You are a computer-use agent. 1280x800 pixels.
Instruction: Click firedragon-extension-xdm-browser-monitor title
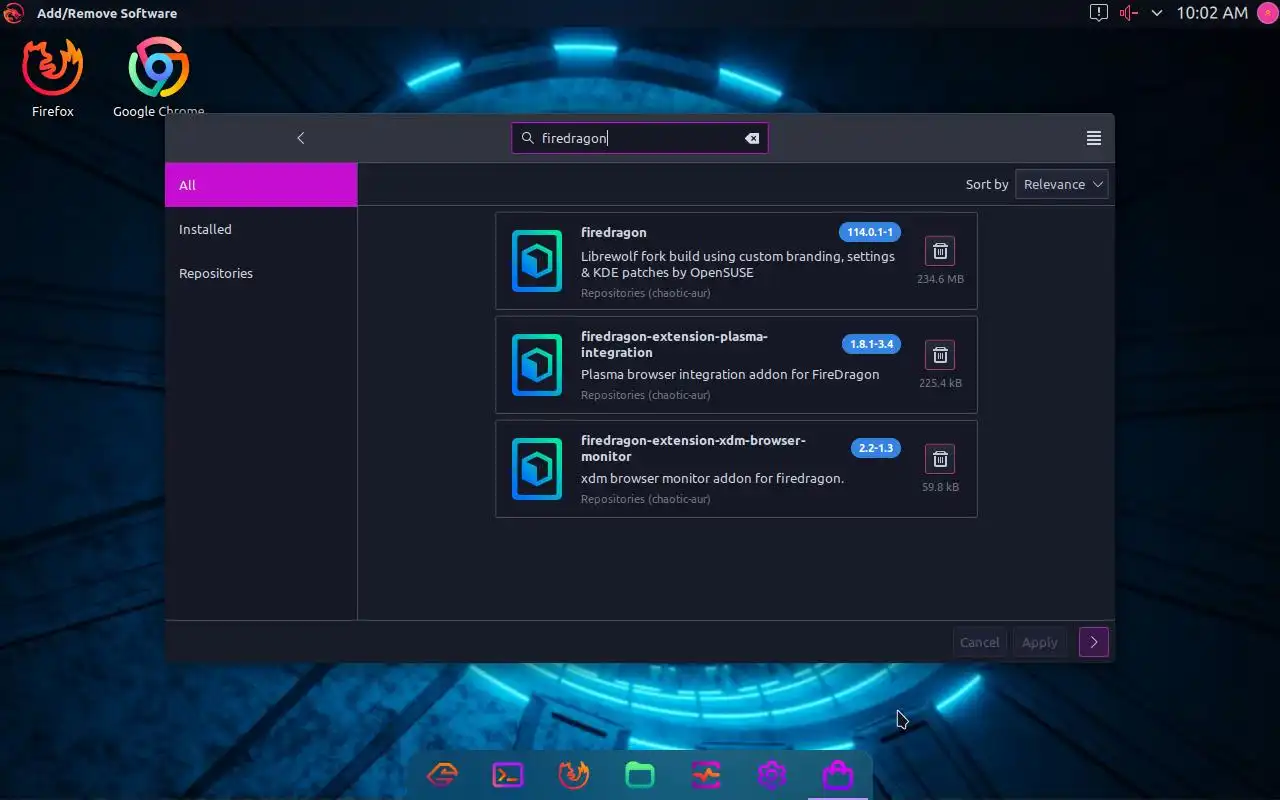pyautogui.click(x=693, y=448)
